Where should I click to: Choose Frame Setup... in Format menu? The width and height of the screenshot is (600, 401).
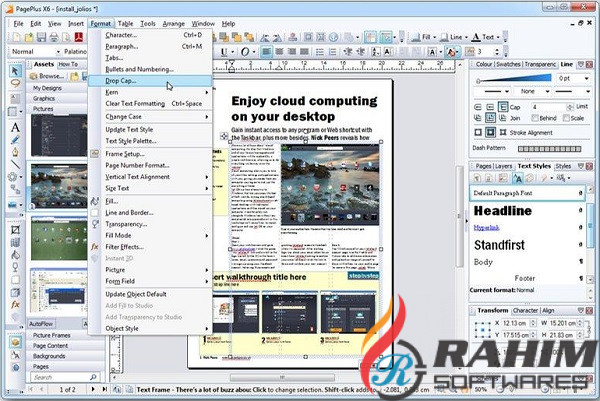[150, 154]
